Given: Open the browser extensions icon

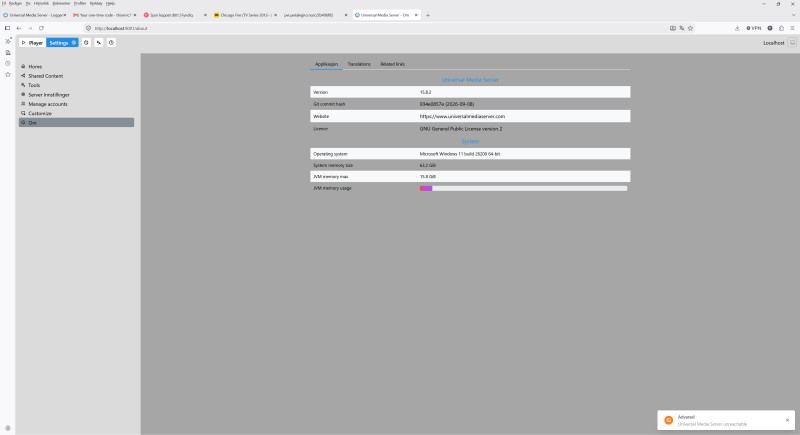Looking at the screenshot, I should click(781, 29).
